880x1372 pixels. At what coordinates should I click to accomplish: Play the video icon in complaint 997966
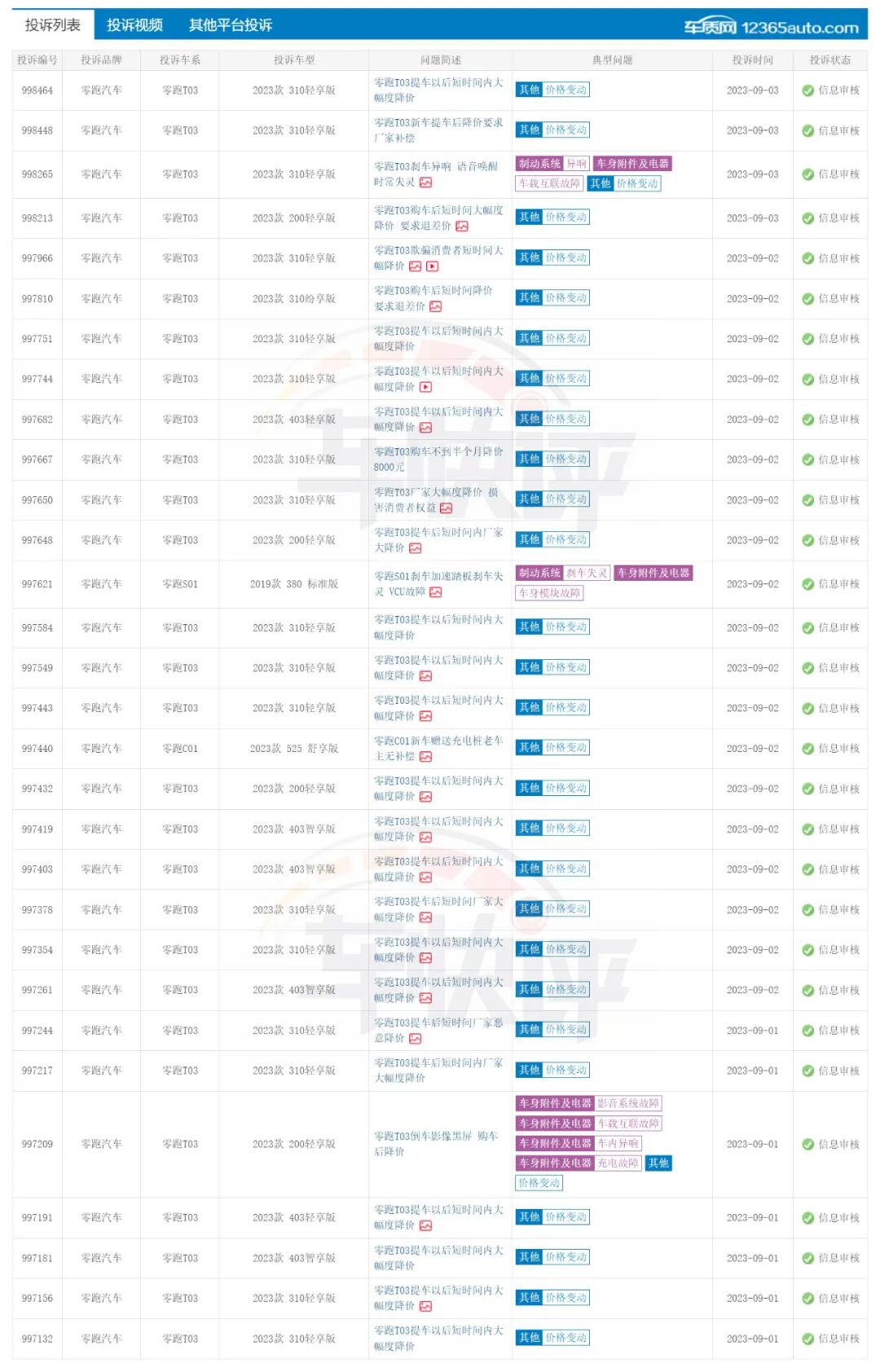click(432, 266)
